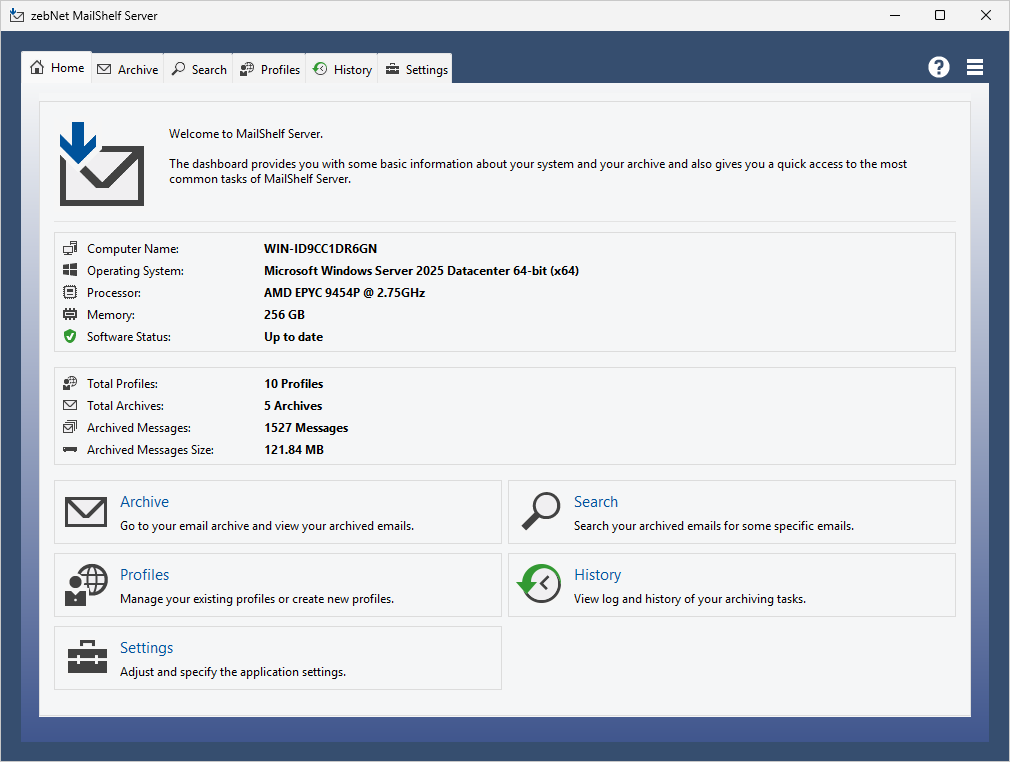Switch to the Archive tab
1010x762 pixels.
point(128,69)
